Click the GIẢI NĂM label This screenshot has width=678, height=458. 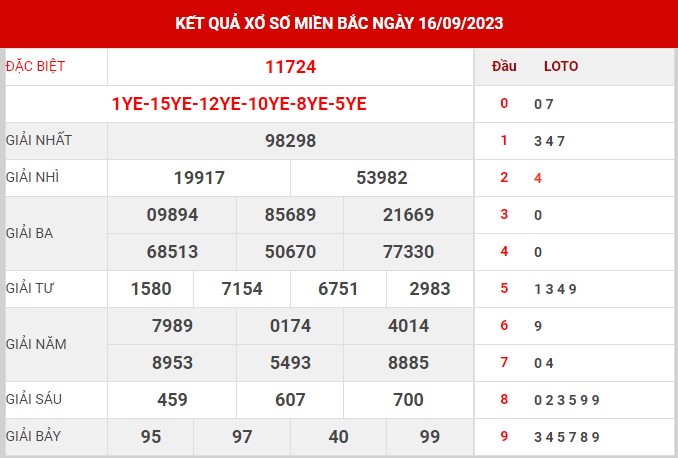(36, 344)
